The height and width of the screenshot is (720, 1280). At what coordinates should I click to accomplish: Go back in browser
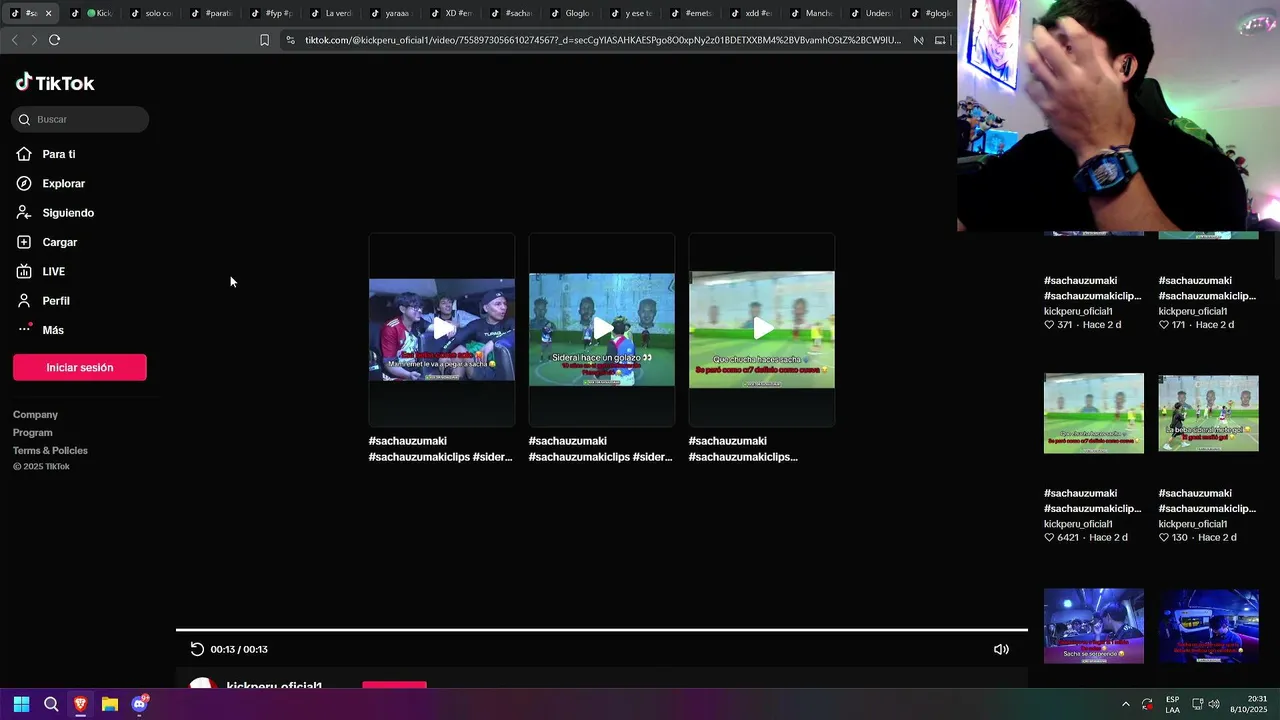(14, 40)
